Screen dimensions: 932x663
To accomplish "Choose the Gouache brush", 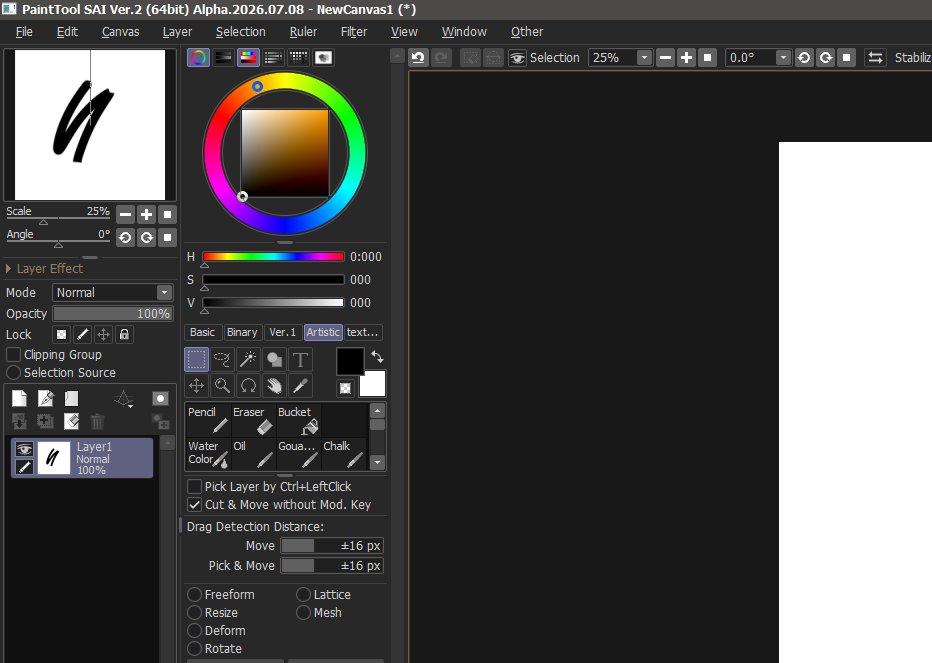I will pos(298,454).
